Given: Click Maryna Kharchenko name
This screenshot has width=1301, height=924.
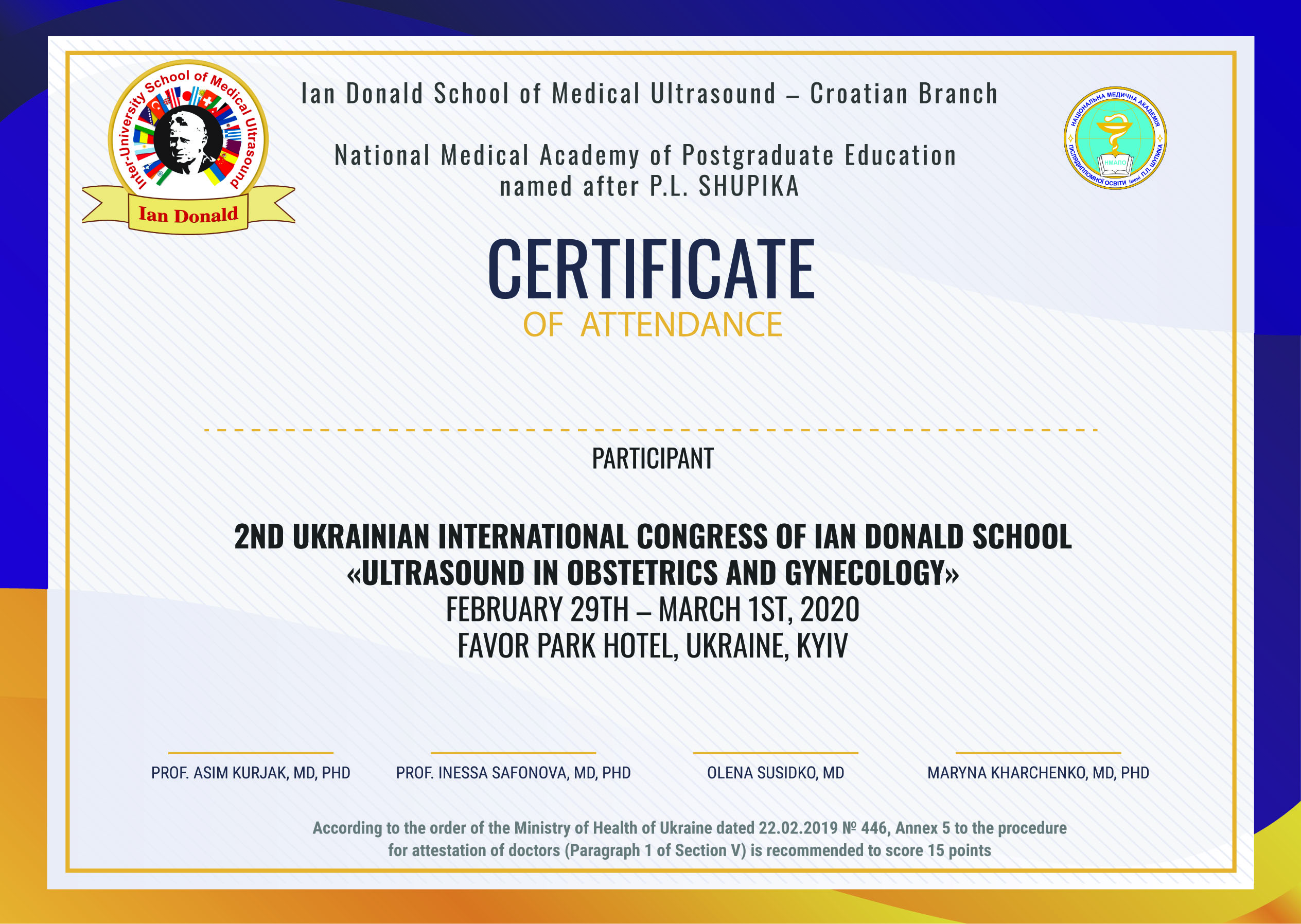Looking at the screenshot, I should [1038, 773].
